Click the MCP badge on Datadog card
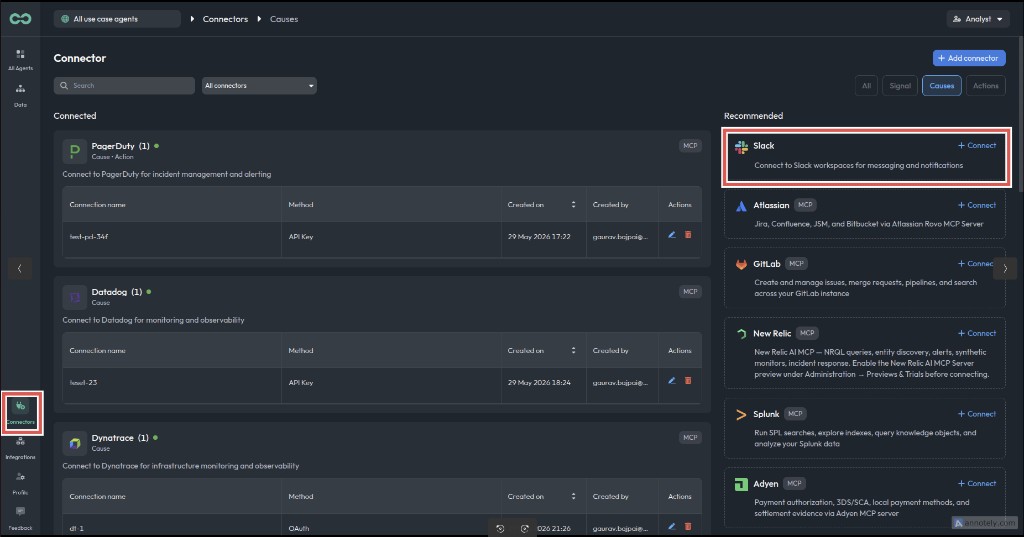Screen dimensions: 1024x537 point(690,291)
